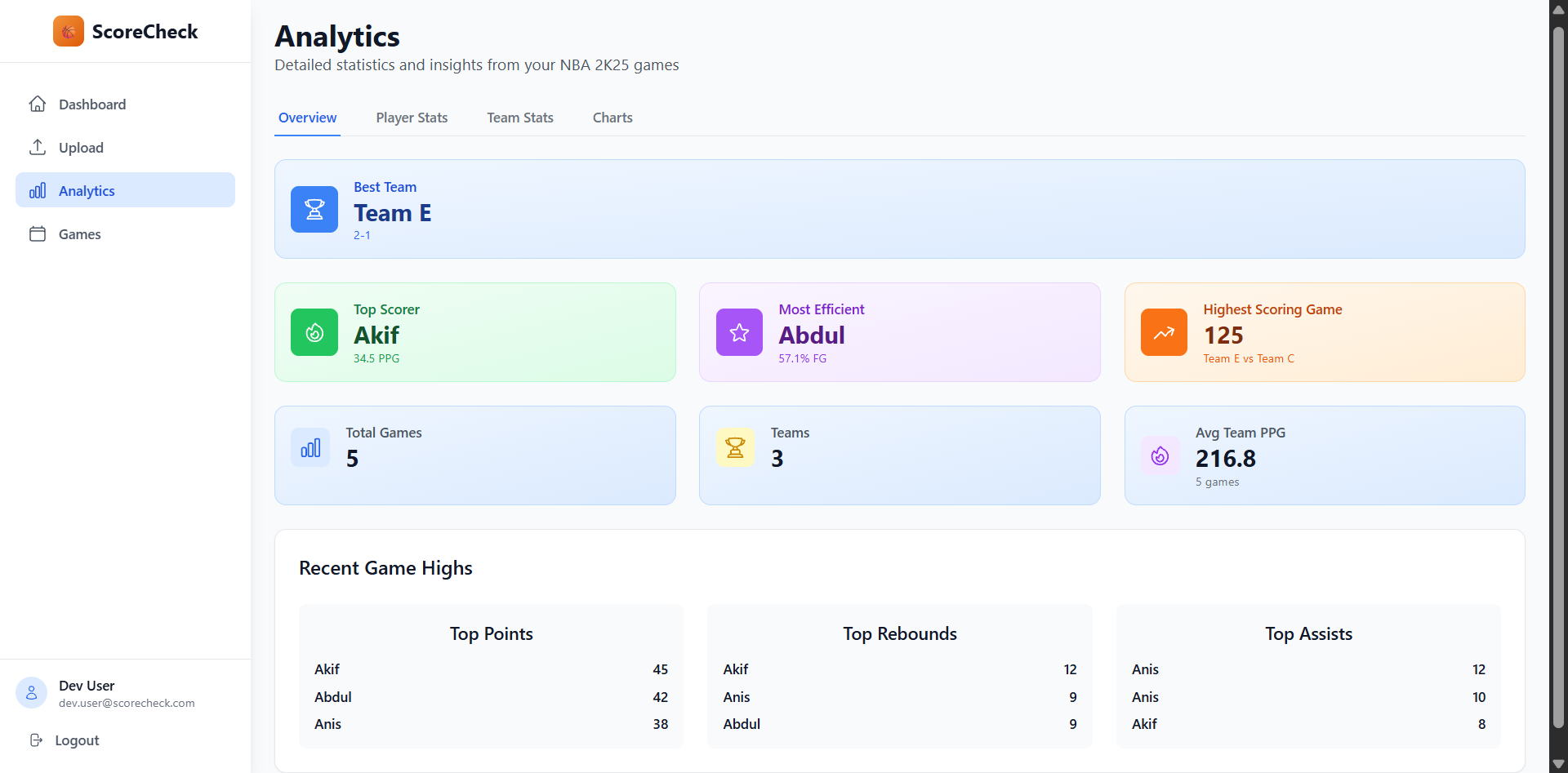1568x773 pixels.
Task: Navigate to the Games section
Action: click(80, 234)
